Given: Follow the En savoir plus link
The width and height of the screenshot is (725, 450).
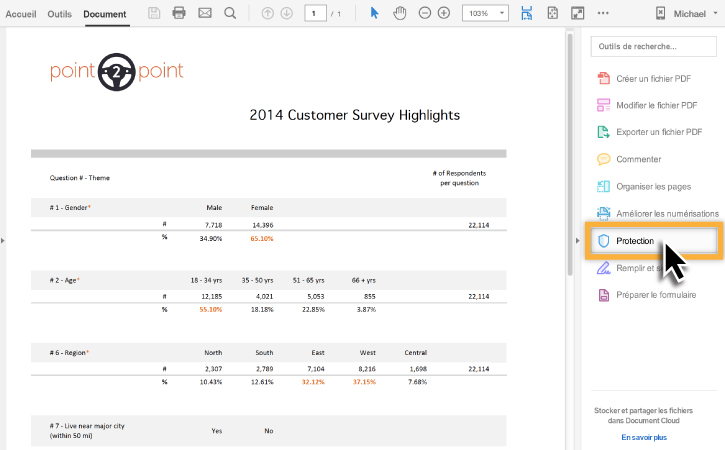Looking at the screenshot, I should click(644, 437).
